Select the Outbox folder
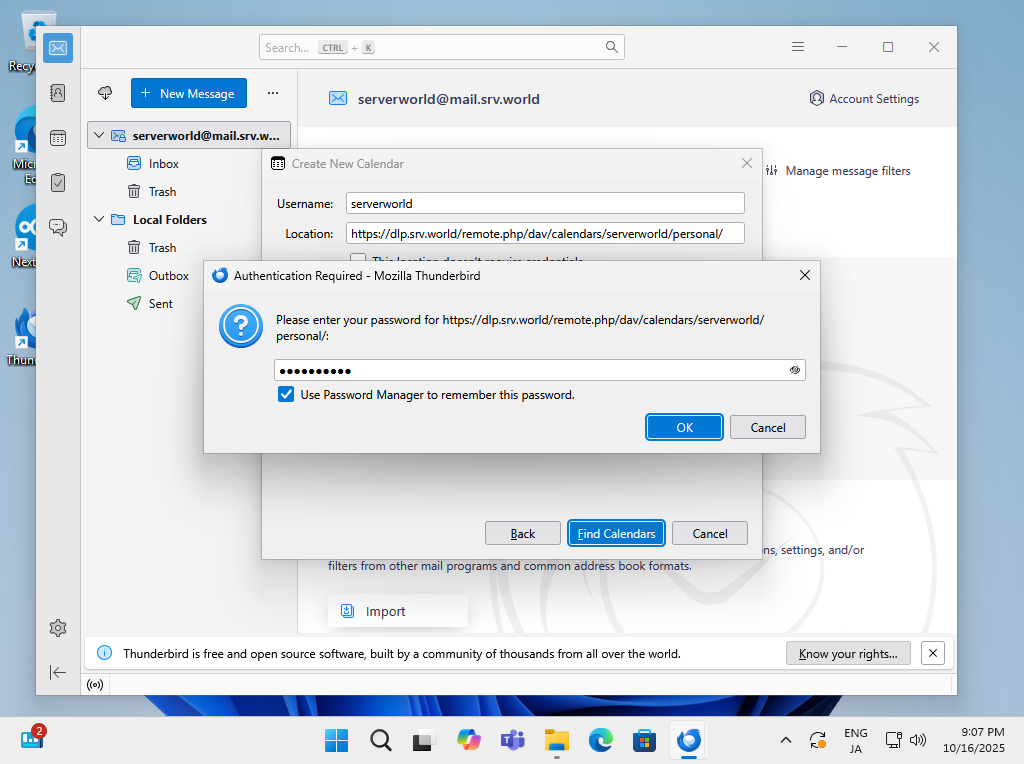 click(168, 275)
